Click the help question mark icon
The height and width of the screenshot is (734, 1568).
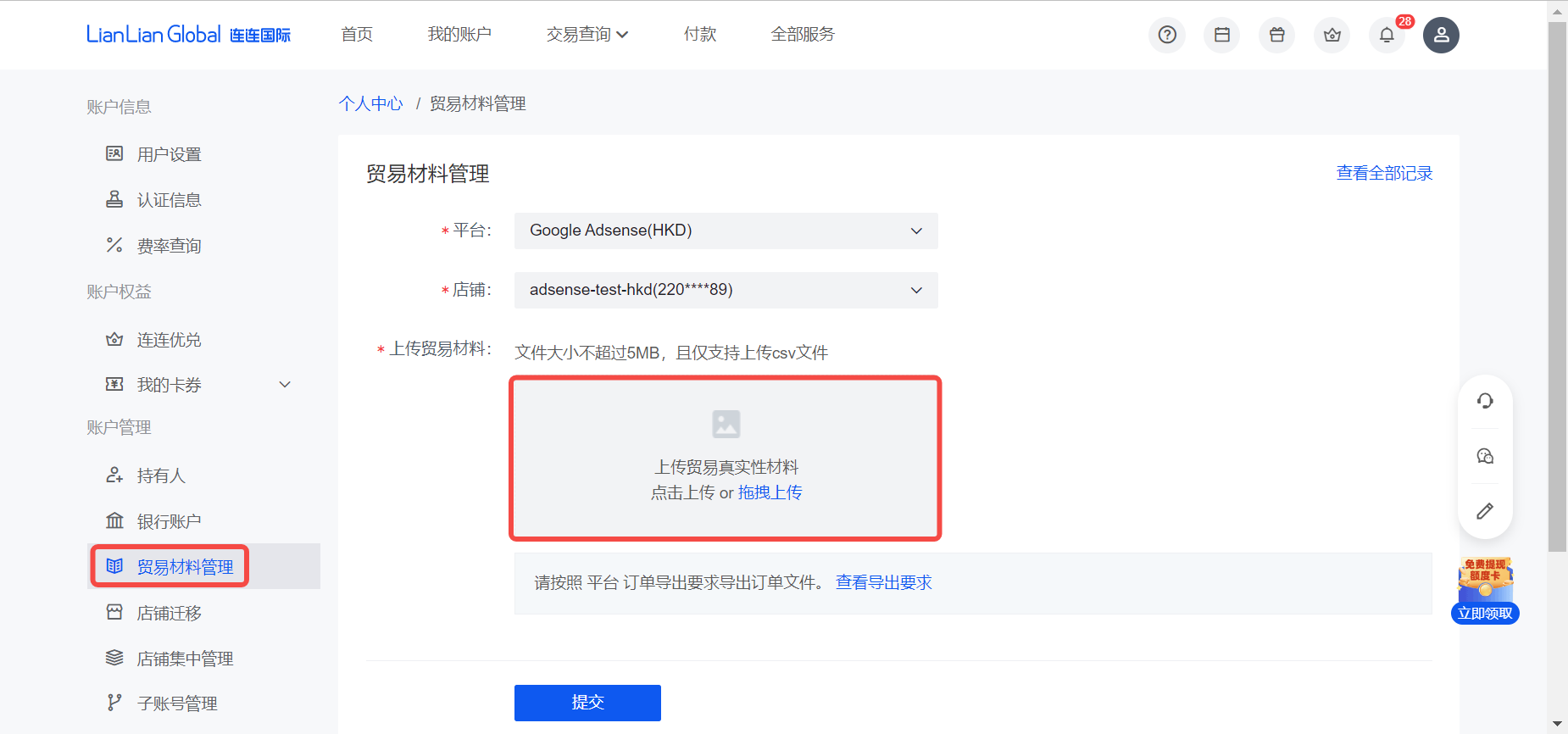pyautogui.click(x=1167, y=35)
